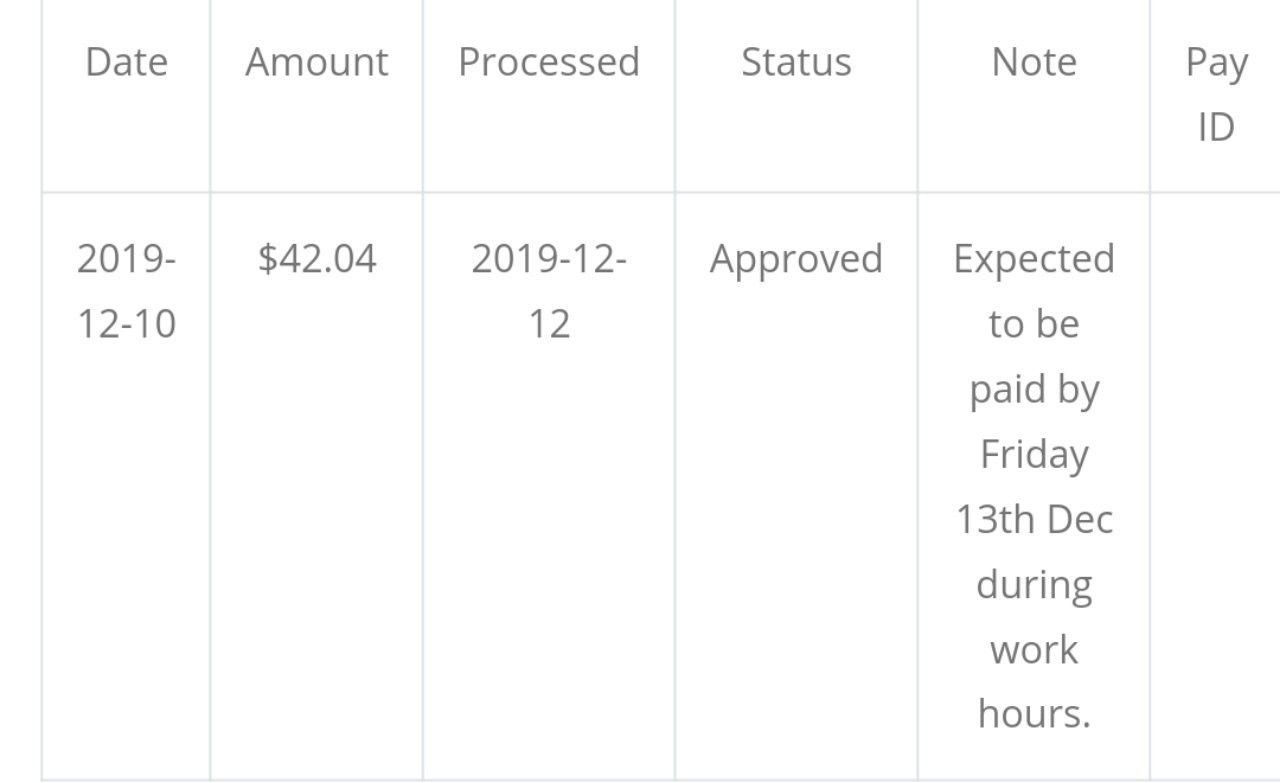This screenshot has width=1280, height=783.
Task: Click the Approved status value
Action: pos(796,259)
